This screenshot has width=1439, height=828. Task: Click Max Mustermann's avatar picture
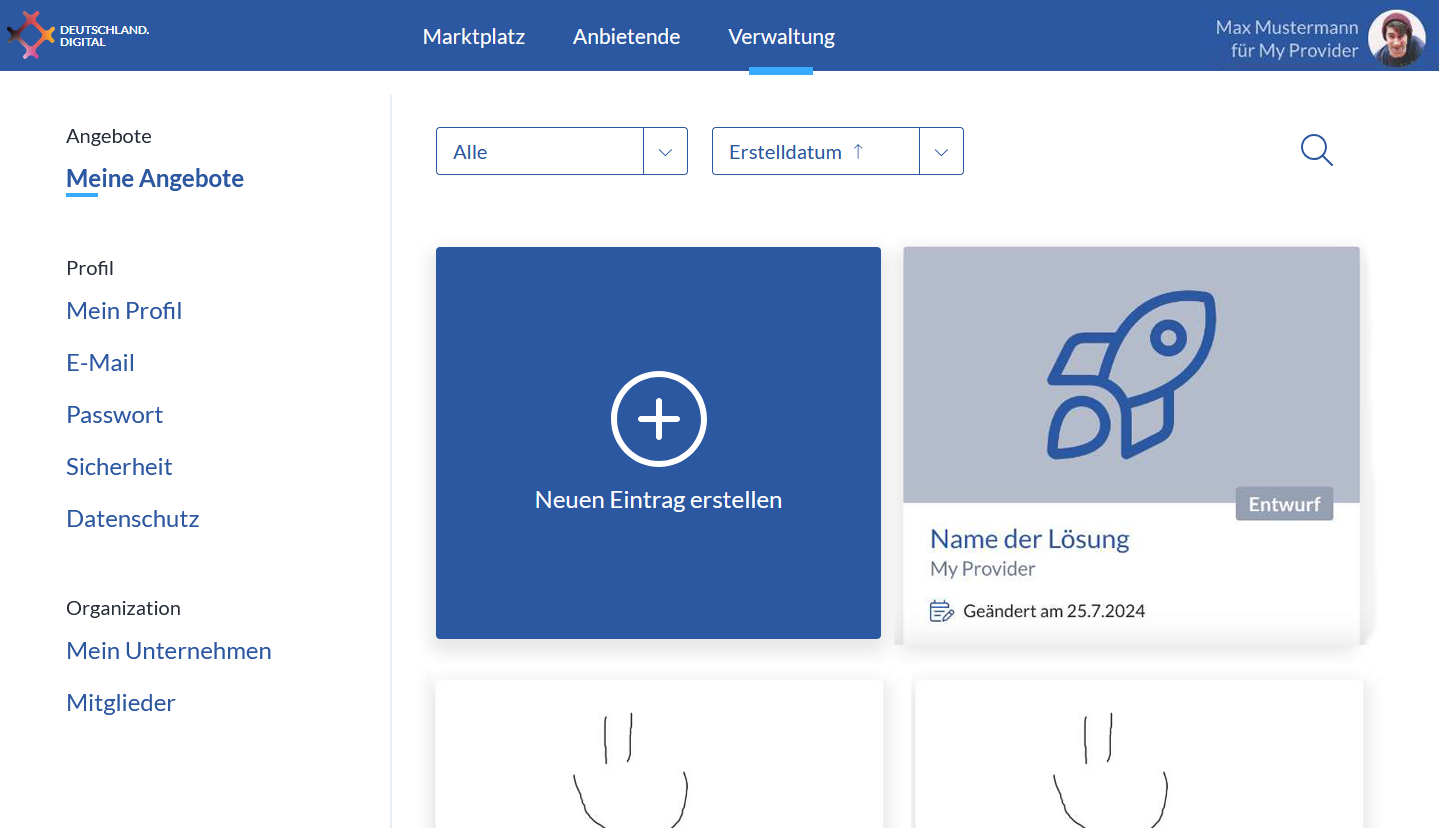pos(1395,38)
